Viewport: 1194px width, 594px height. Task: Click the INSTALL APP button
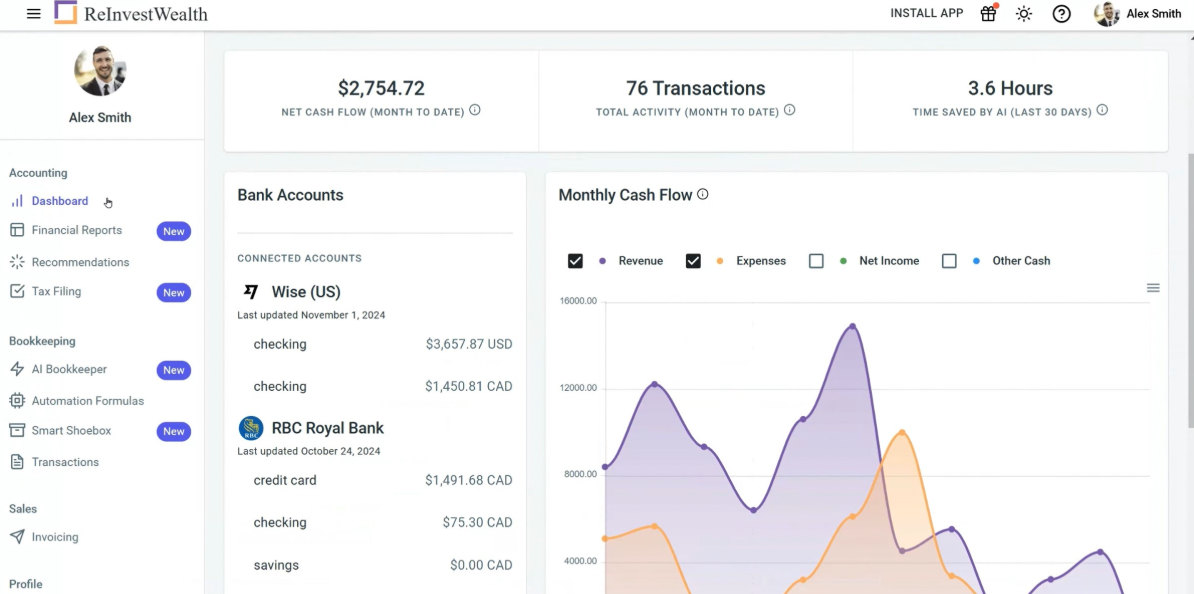(x=927, y=13)
